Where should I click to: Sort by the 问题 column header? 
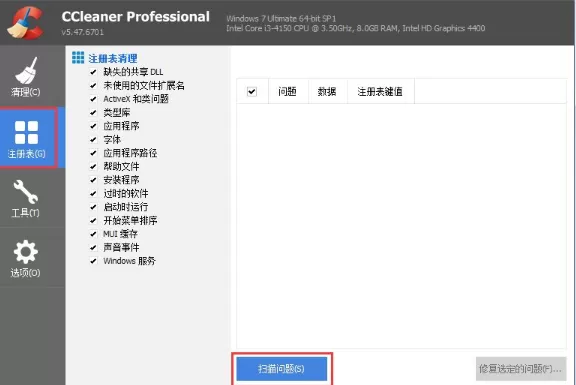pyautogui.click(x=288, y=91)
